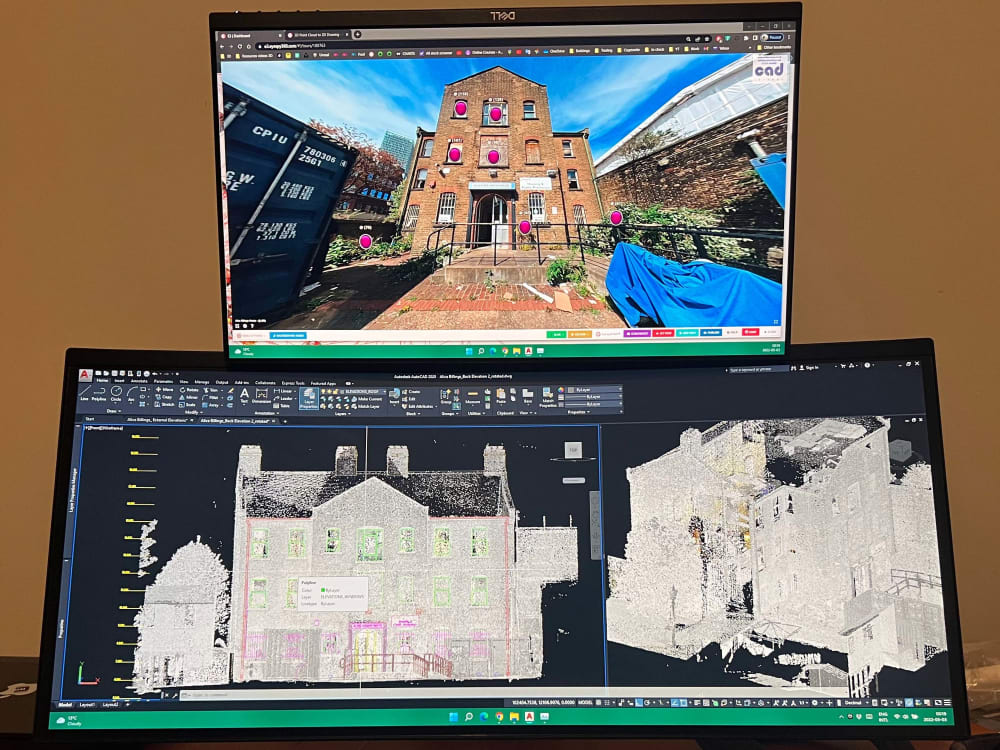
Task: Open the ByLayer color dropdown in Properties
Action: pyautogui.click(x=593, y=390)
